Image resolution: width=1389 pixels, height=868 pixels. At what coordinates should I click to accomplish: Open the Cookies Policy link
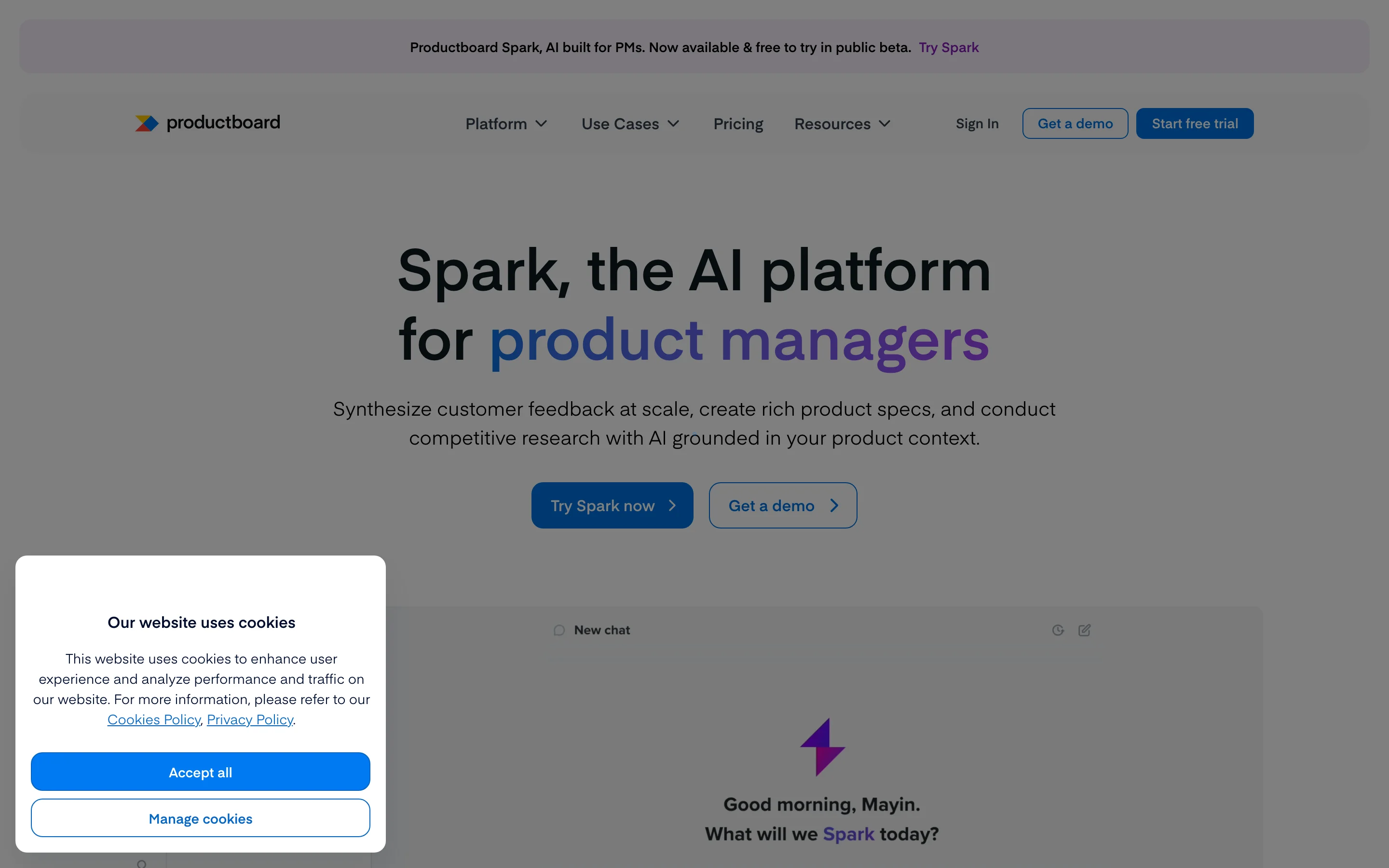point(153,719)
